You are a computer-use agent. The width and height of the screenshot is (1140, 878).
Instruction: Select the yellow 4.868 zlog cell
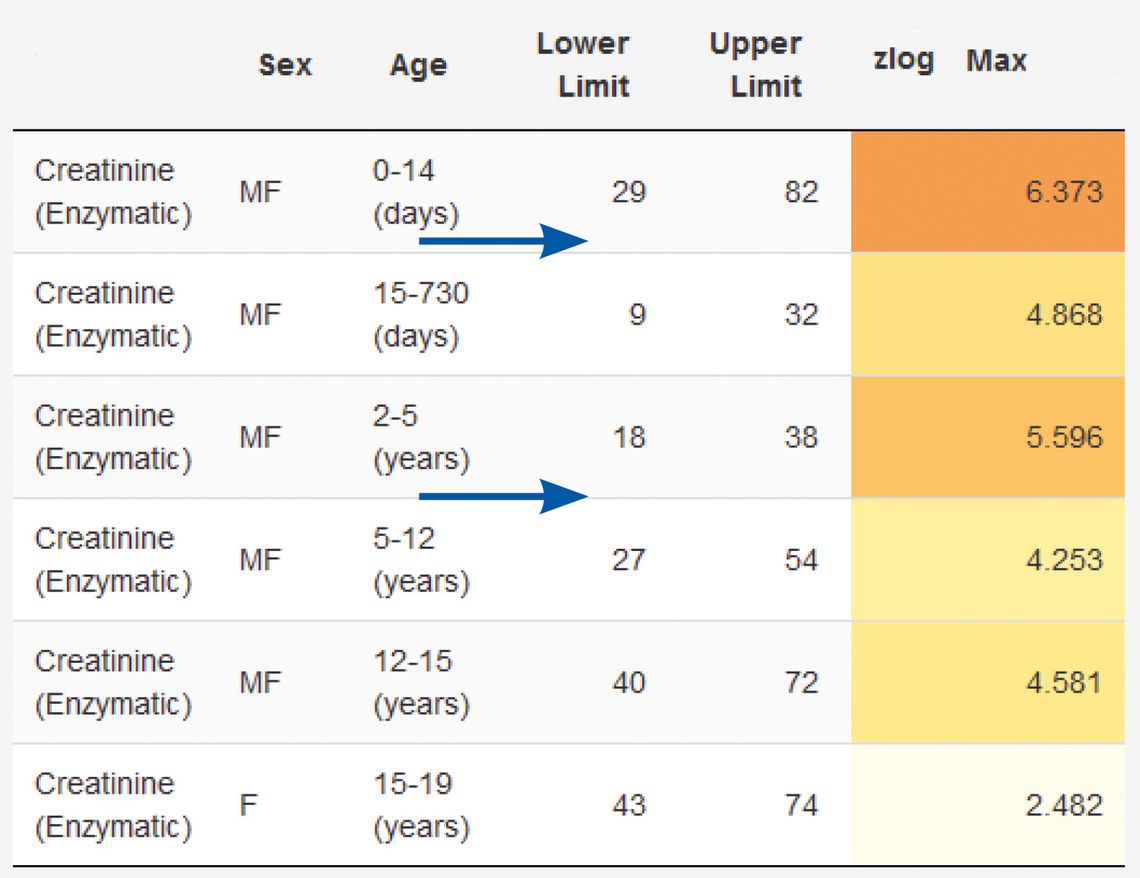pos(987,315)
